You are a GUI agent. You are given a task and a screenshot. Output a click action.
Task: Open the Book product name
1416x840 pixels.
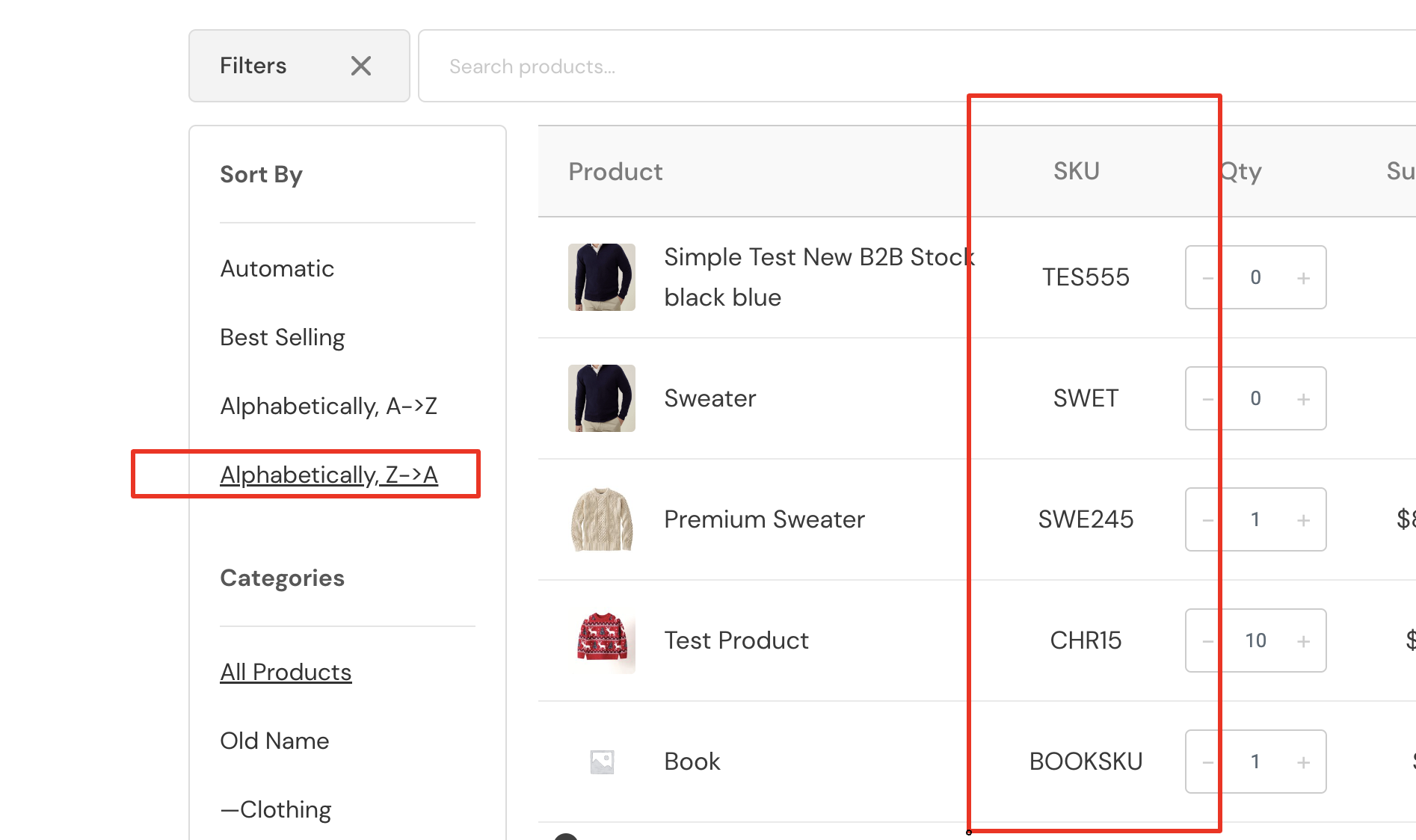point(692,762)
